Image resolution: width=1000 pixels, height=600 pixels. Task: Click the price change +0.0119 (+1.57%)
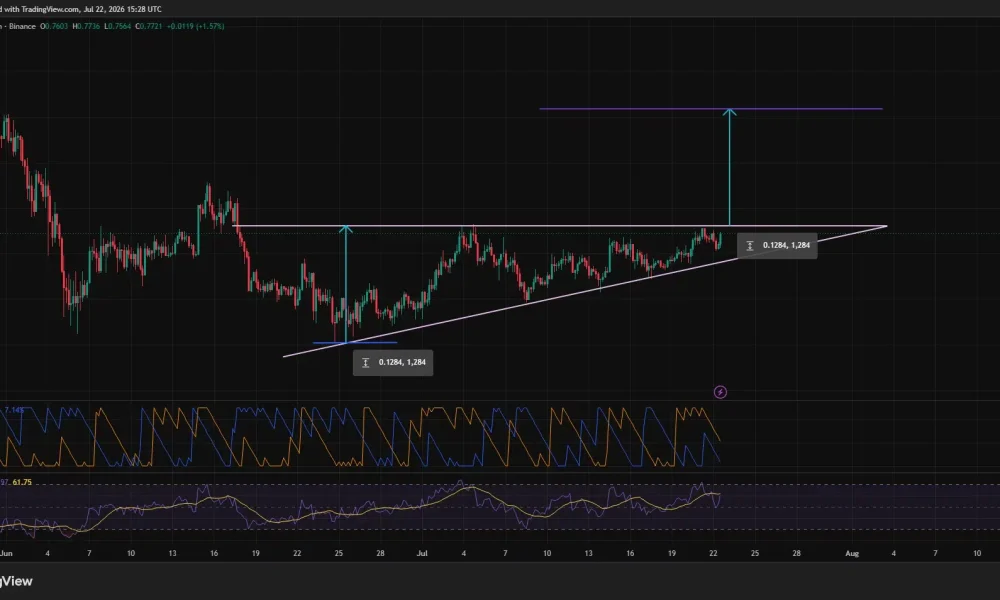[x=195, y=26]
